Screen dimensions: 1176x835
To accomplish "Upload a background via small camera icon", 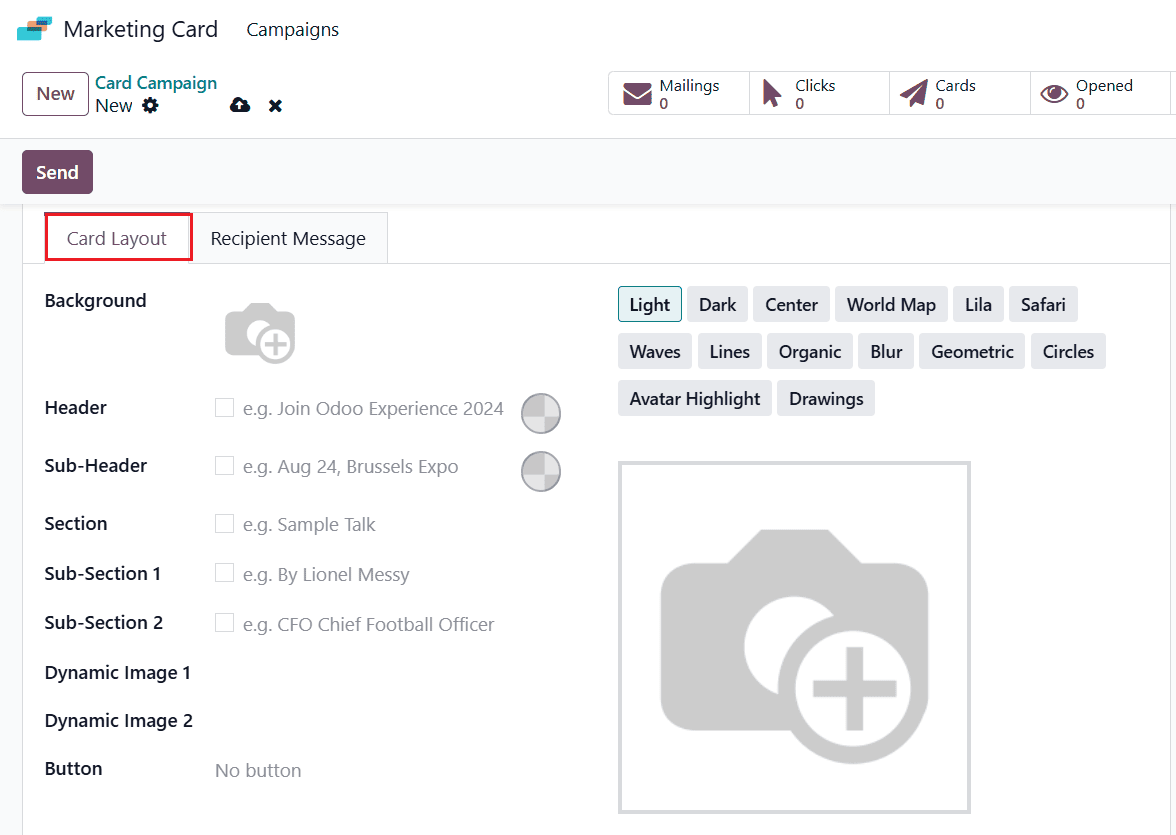I will (x=260, y=333).
